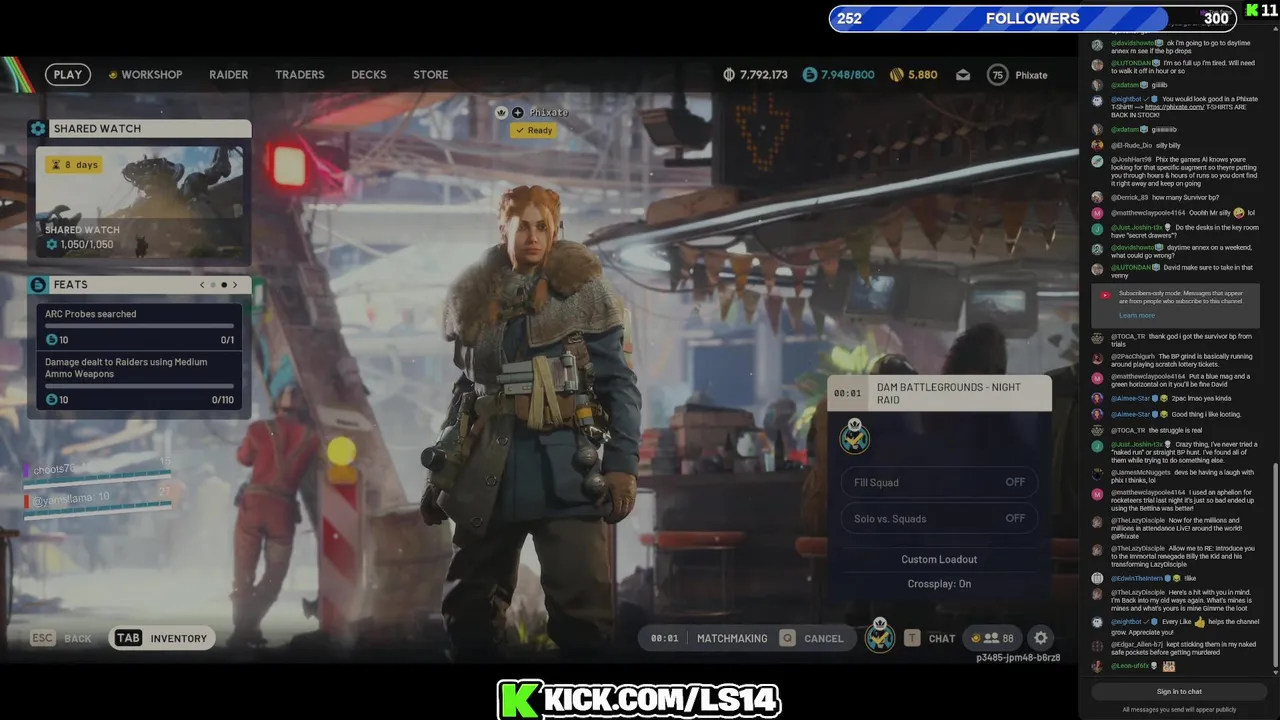Click the Back button
The image size is (1280, 720).
[x=61, y=638]
